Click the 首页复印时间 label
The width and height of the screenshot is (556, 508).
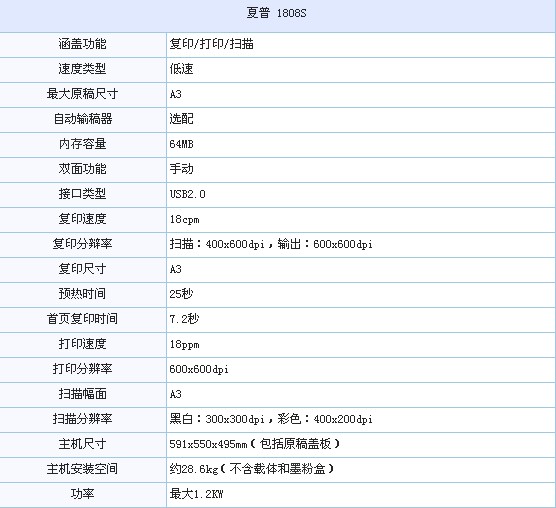[x=82, y=319]
